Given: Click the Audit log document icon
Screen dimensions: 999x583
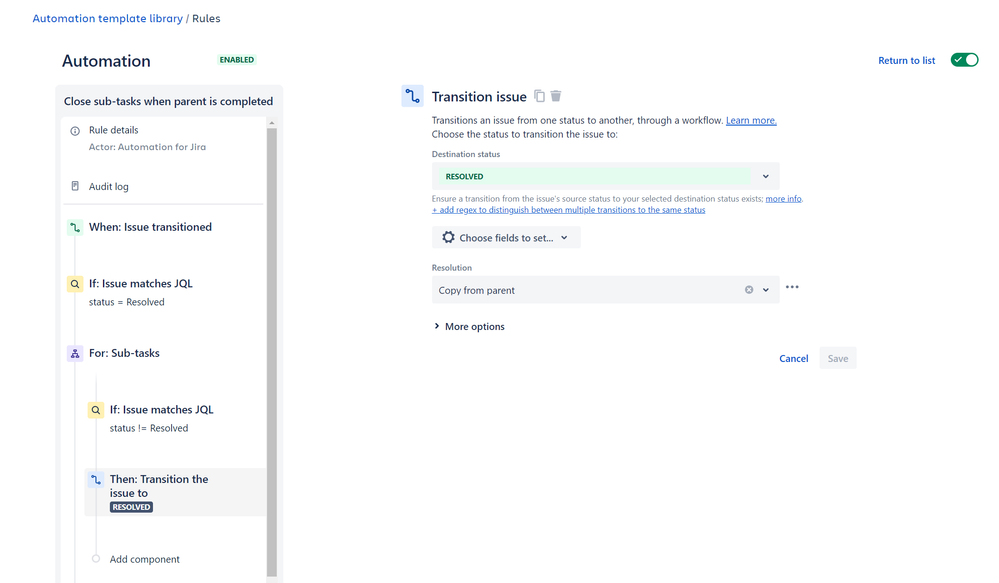Looking at the screenshot, I should click(x=75, y=186).
